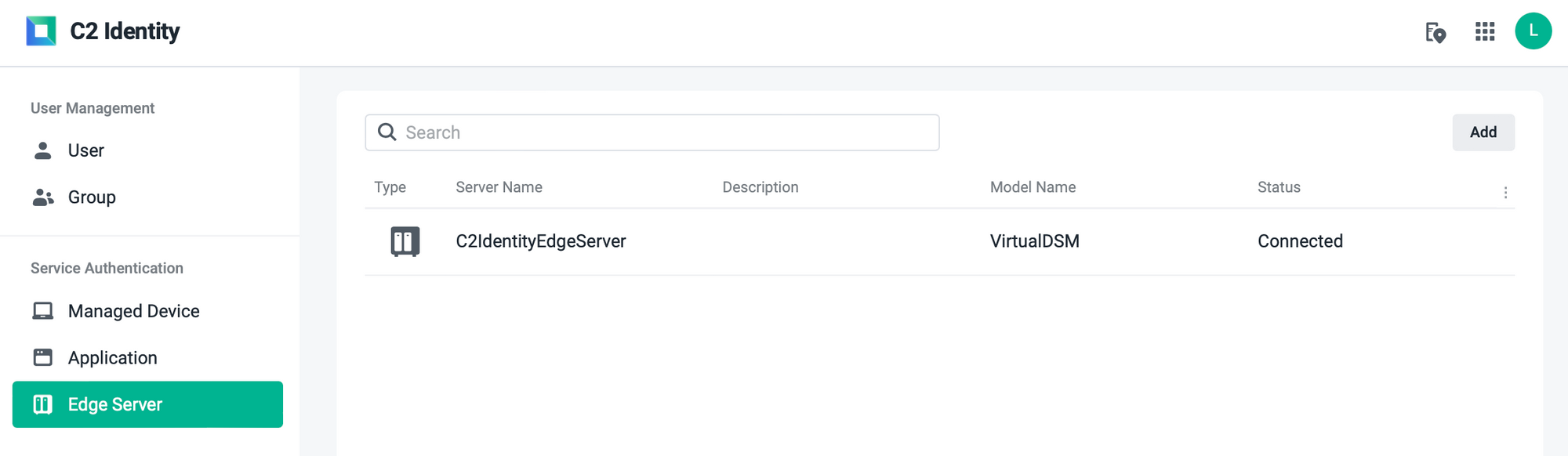Open the location document icon in header
The image size is (1568, 456).
1435,32
